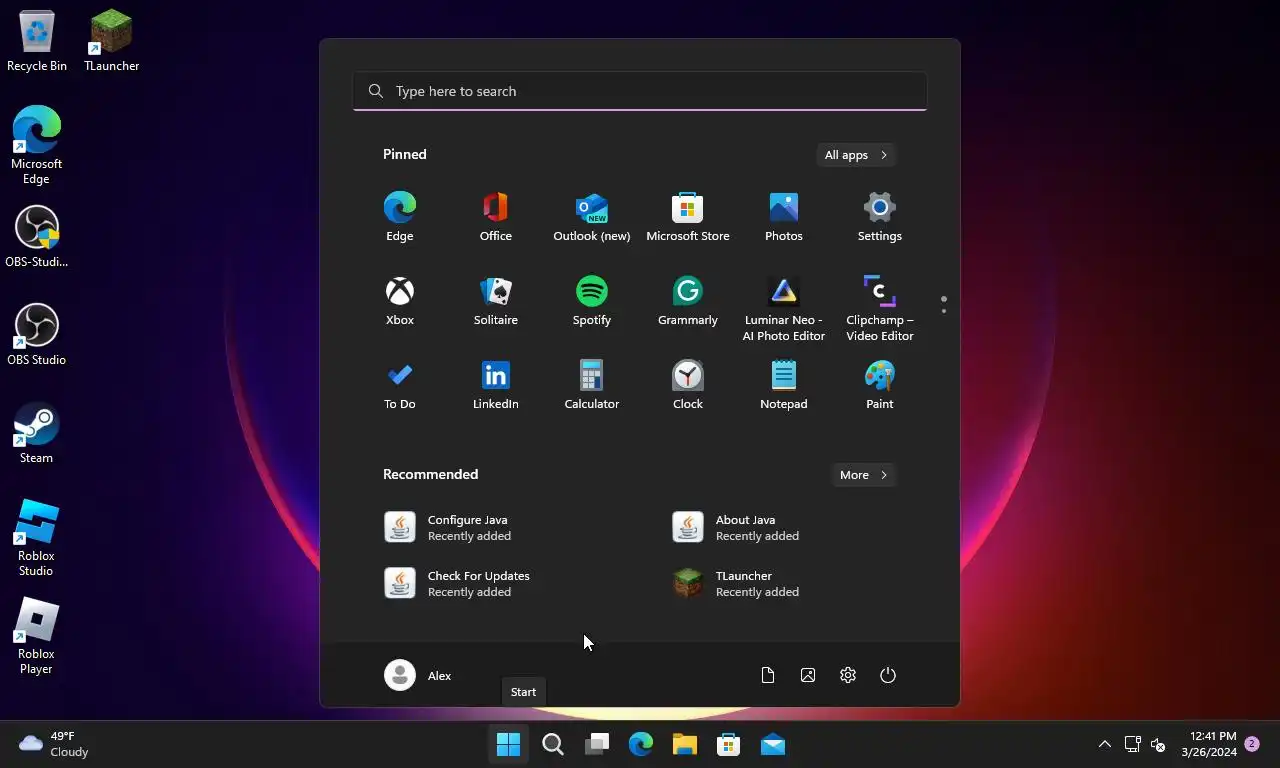Open Edge browser from taskbar
The height and width of the screenshot is (768, 1280).
pos(640,744)
